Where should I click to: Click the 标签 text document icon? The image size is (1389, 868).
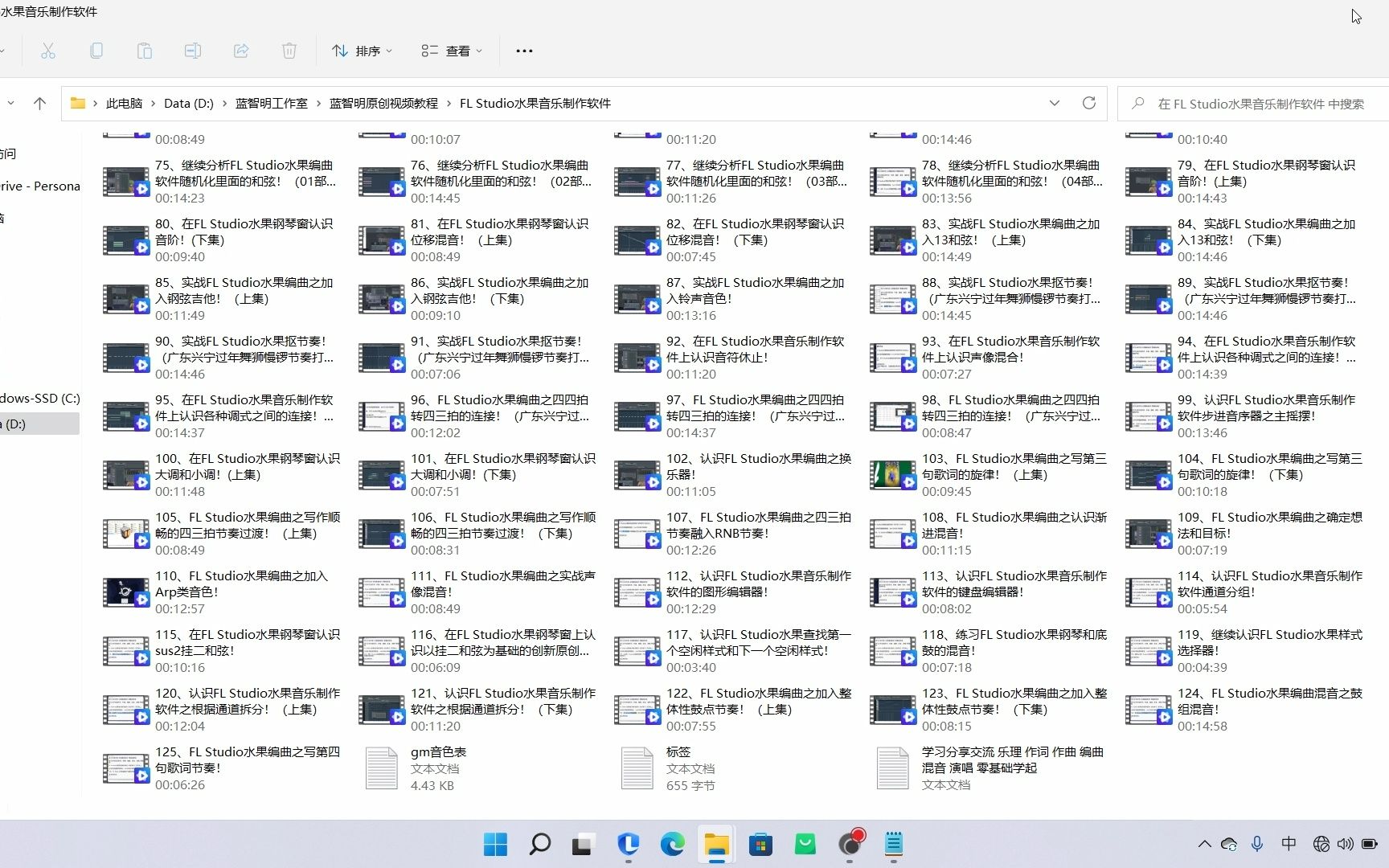[637, 768]
